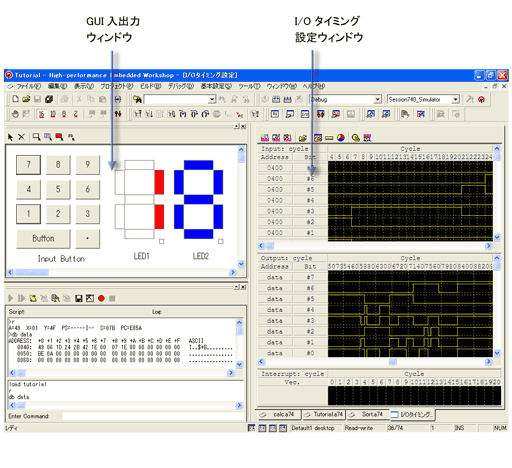
Task: Click the dot keypad button
Action: point(87,239)
